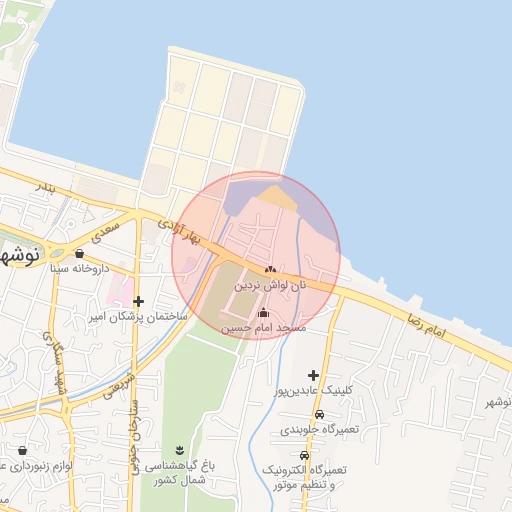Screen dimensions: 512x512
Task: Click the orange shape inside the red circle
Action: pos(277,198)
